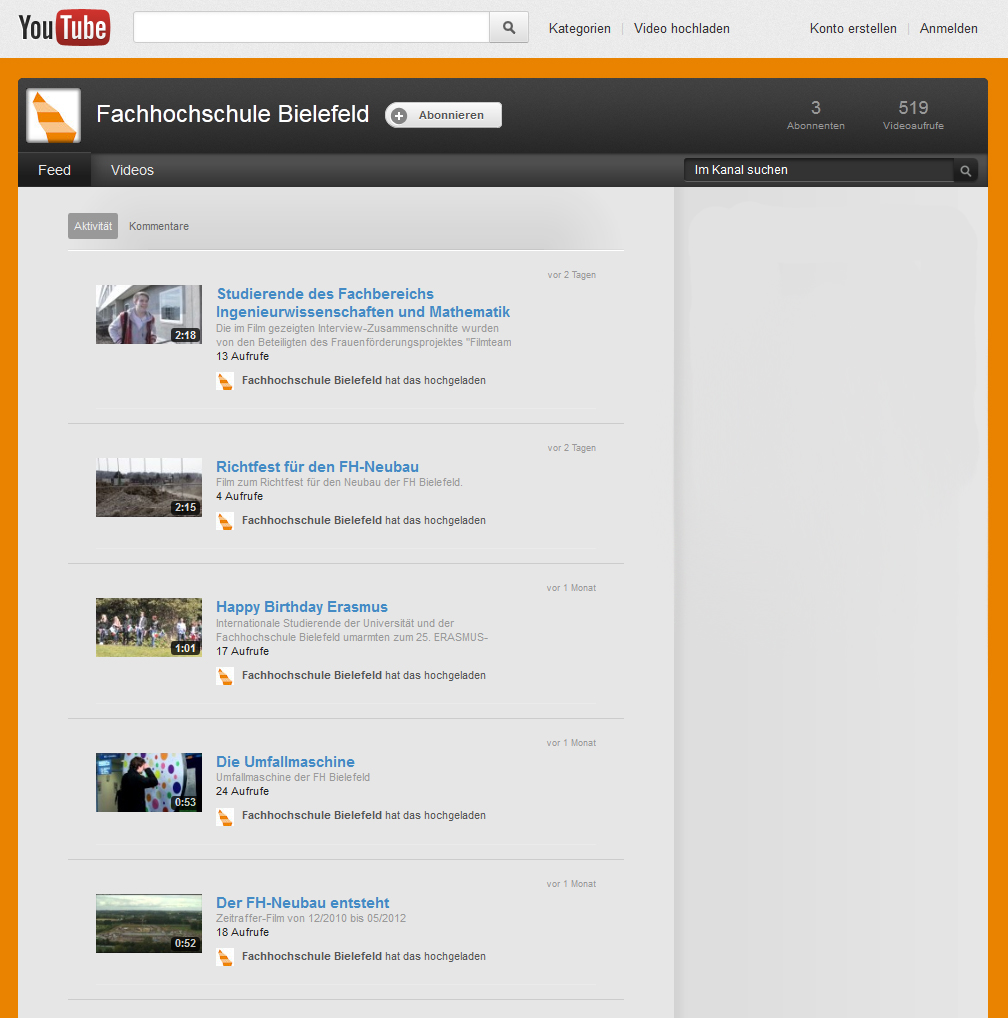Click uploader icon below Die Umfallmaschine
Viewport: 1008px width, 1018px height.
pos(225,816)
